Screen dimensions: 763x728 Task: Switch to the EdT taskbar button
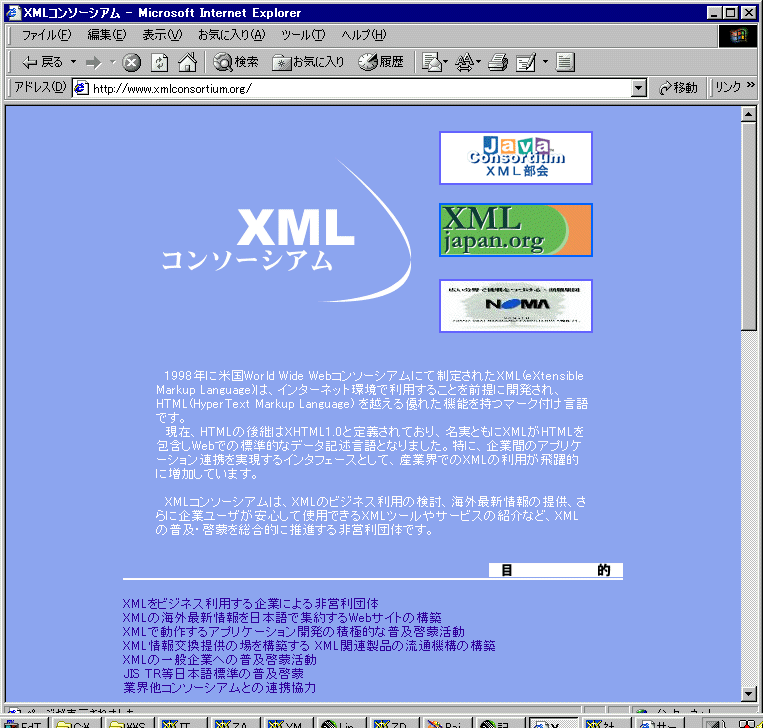[x=23, y=723]
